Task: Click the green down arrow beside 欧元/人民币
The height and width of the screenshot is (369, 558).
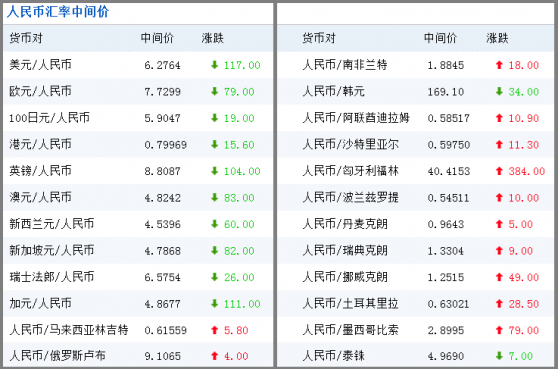Action: click(x=214, y=91)
